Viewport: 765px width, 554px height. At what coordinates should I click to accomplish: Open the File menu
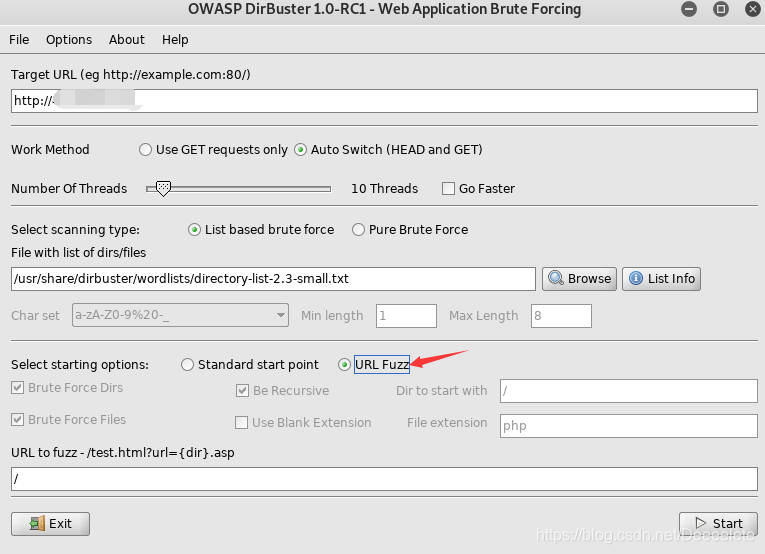(19, 40)
